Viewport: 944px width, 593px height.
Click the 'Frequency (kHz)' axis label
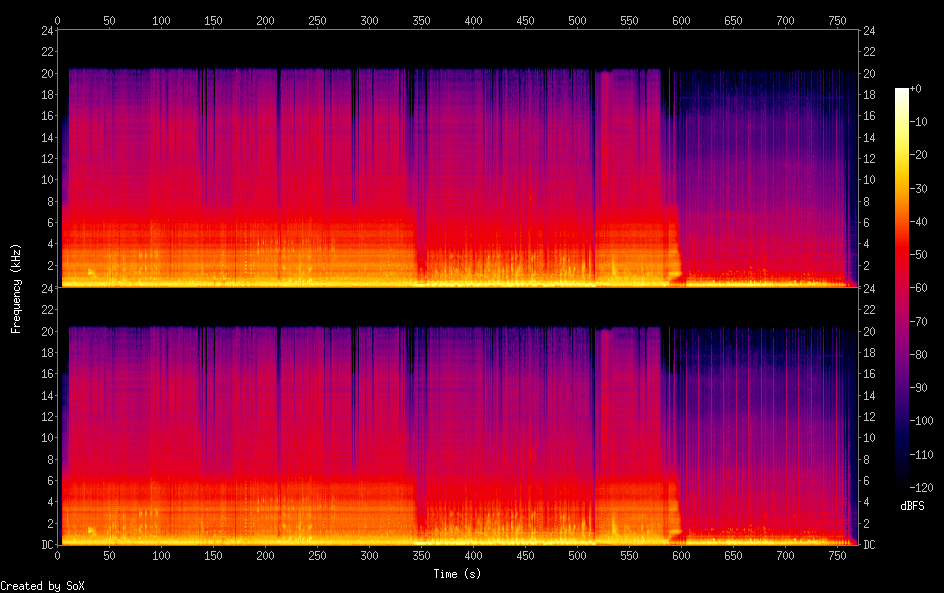pyautogui.click(x=16, y=288)
